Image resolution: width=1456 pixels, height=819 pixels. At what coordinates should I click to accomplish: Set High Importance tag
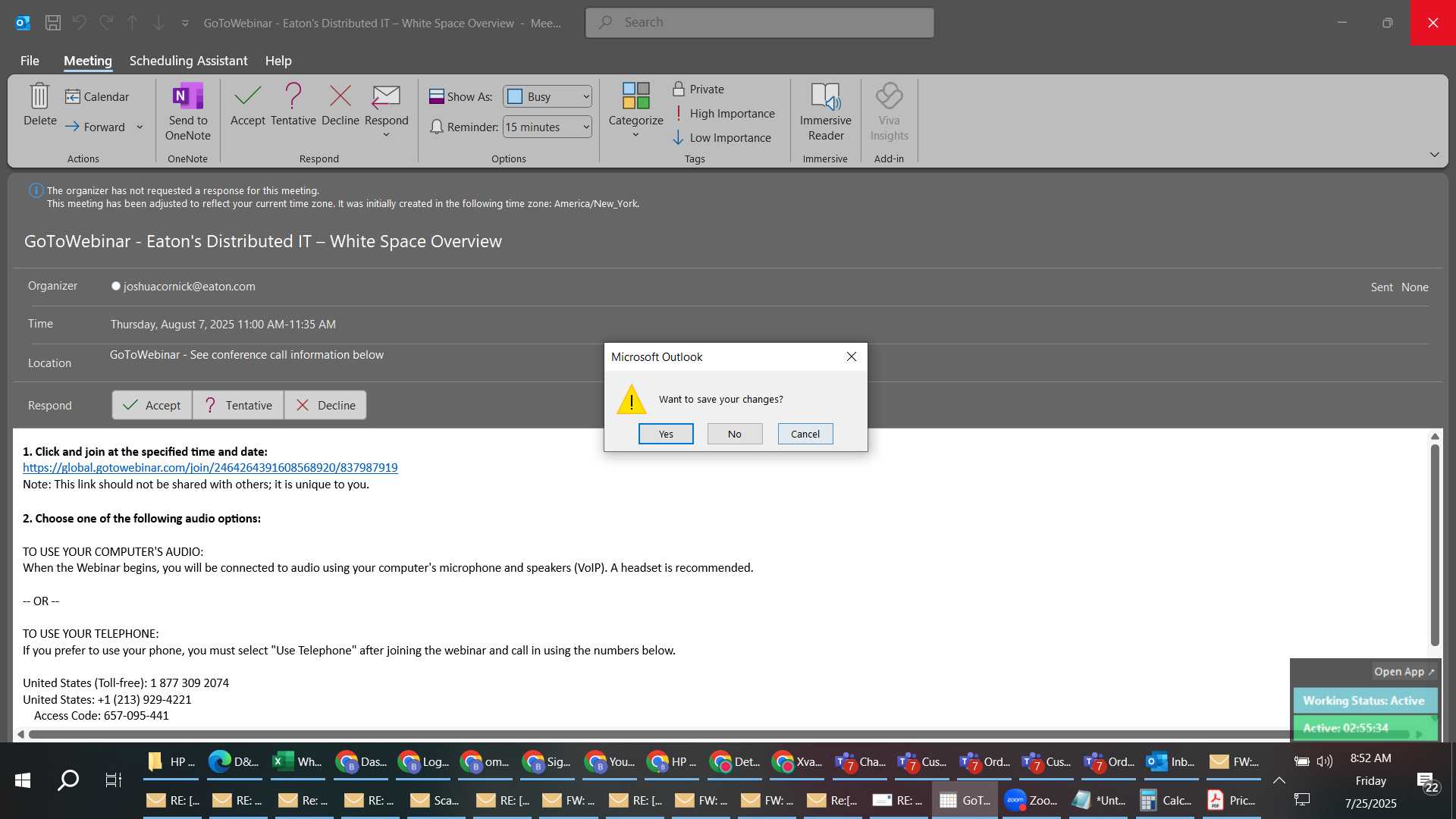pyautogui.click(x=724, y=113)
